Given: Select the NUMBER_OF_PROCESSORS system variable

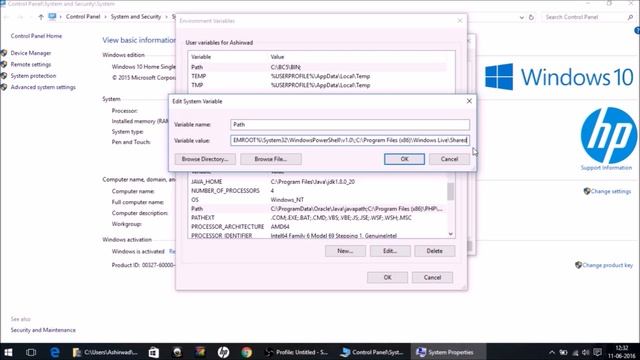Looking at the screenshot, I should (x=318, y=191).
